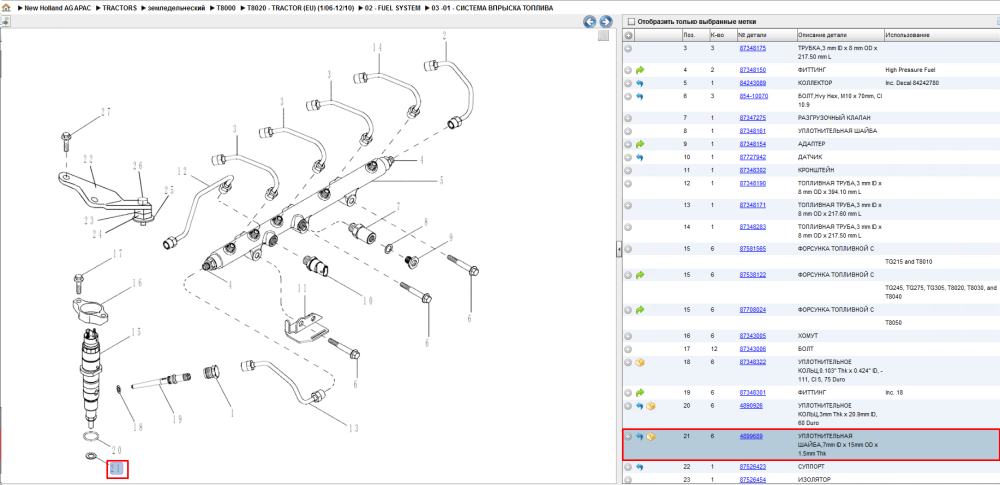Select callout 27 on the diagram

point(105,112)
